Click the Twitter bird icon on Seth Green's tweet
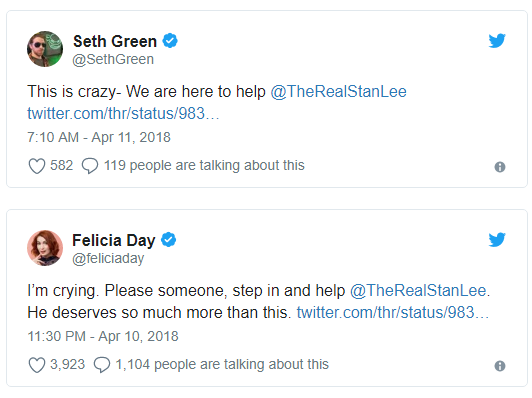 497,41
